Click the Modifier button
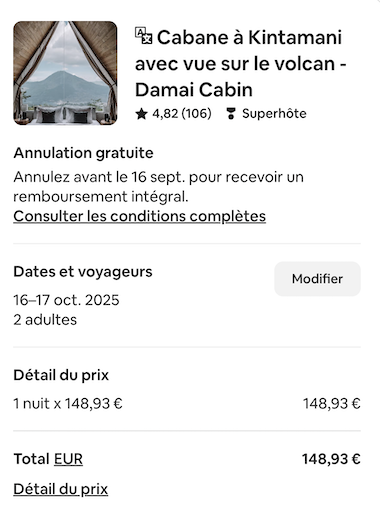Viewport: 380px width, 516px height. pos(317,279)
